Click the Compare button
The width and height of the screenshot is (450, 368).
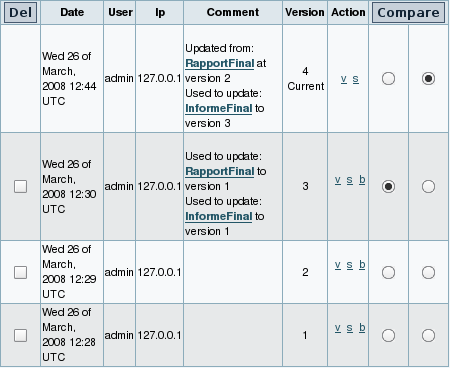tap(408, 13)
